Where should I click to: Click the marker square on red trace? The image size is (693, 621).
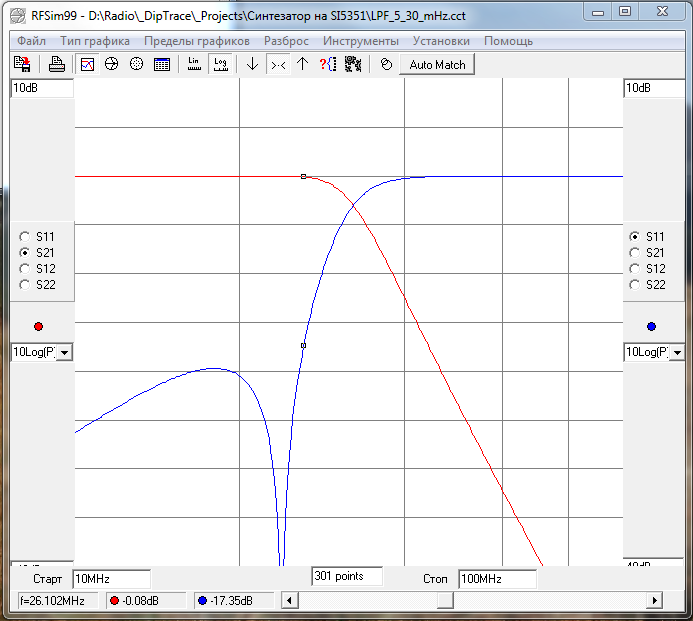click(303, 176)
